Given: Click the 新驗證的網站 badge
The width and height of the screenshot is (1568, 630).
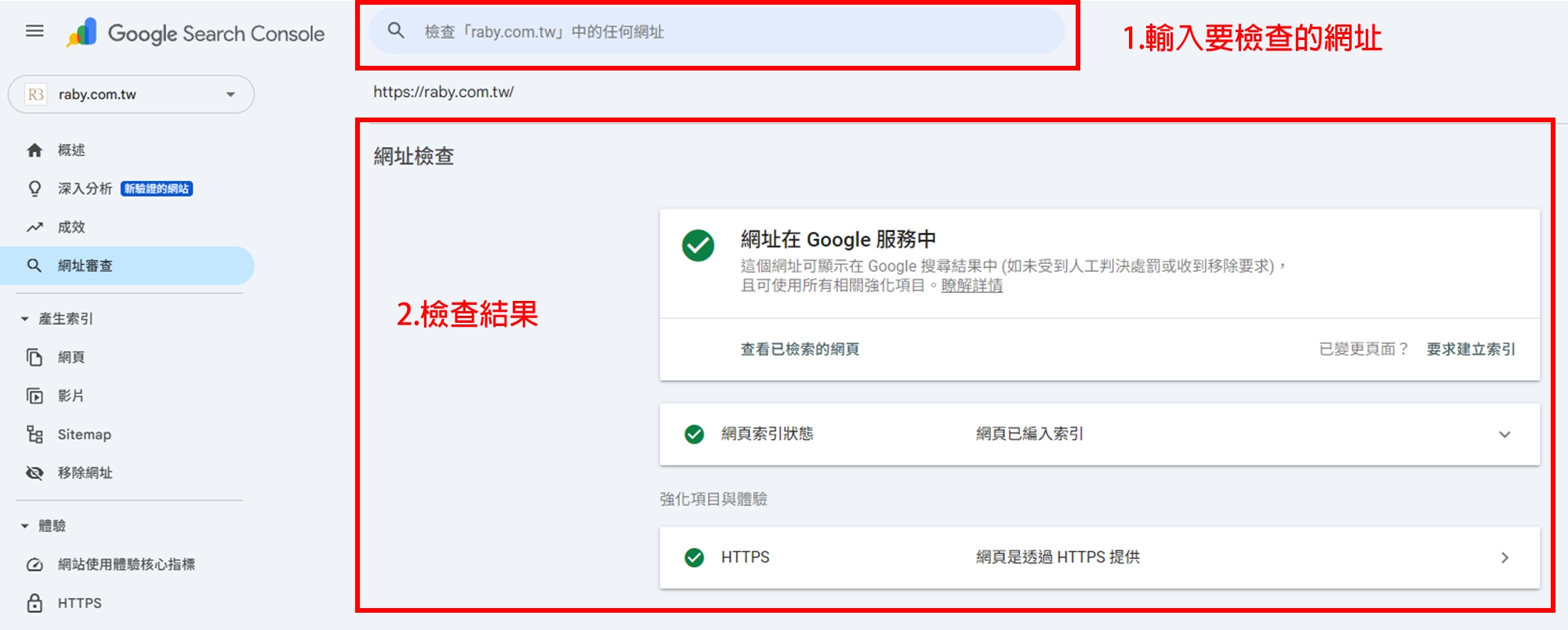Looking at the screenshot, I should [x=157, y=189].
